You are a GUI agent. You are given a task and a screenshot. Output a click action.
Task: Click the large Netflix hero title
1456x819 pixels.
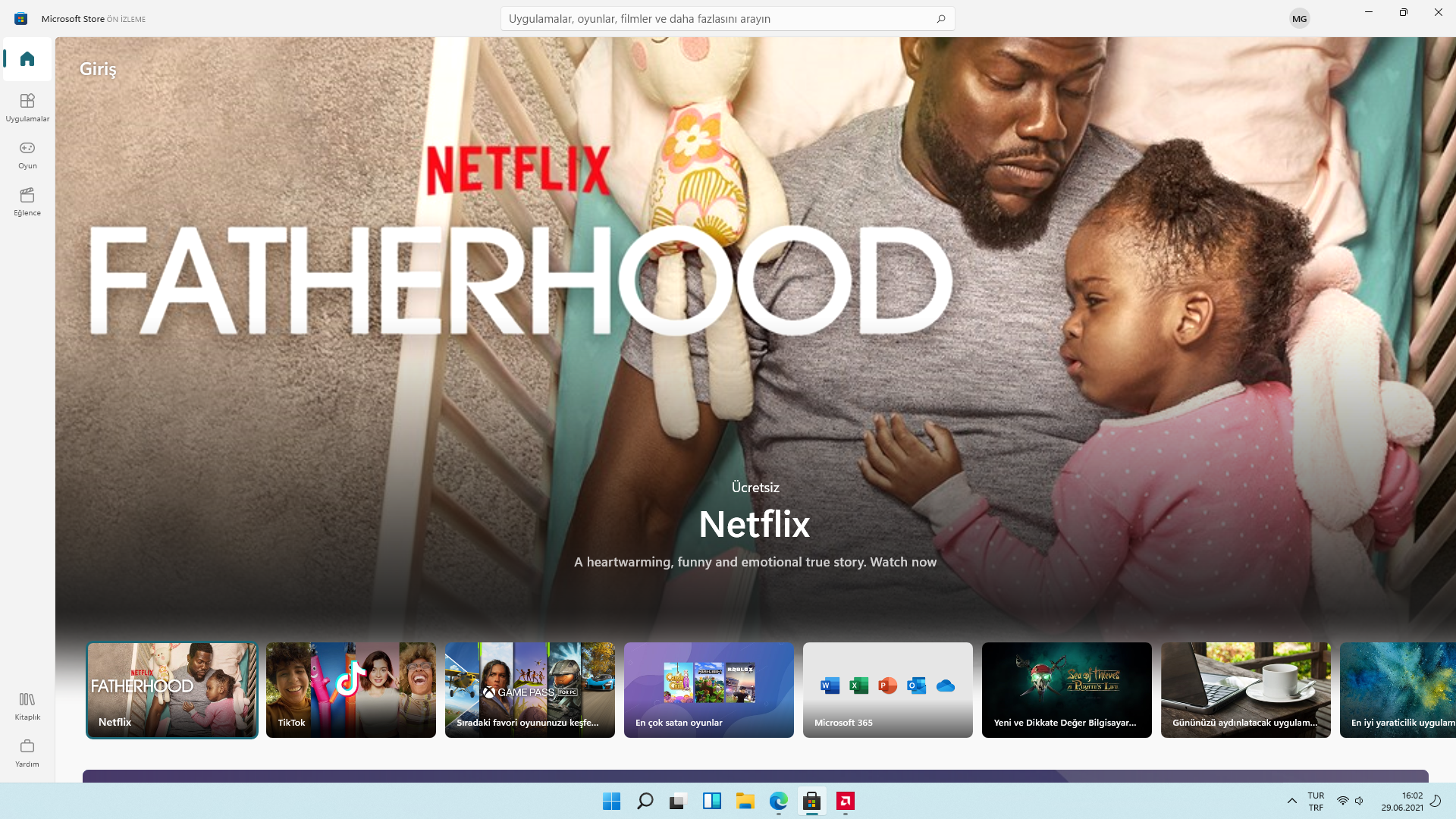click(755, 524)
